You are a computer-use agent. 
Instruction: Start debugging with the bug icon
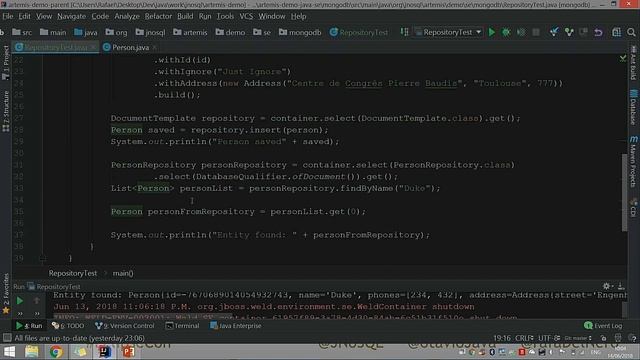point(506,32)
